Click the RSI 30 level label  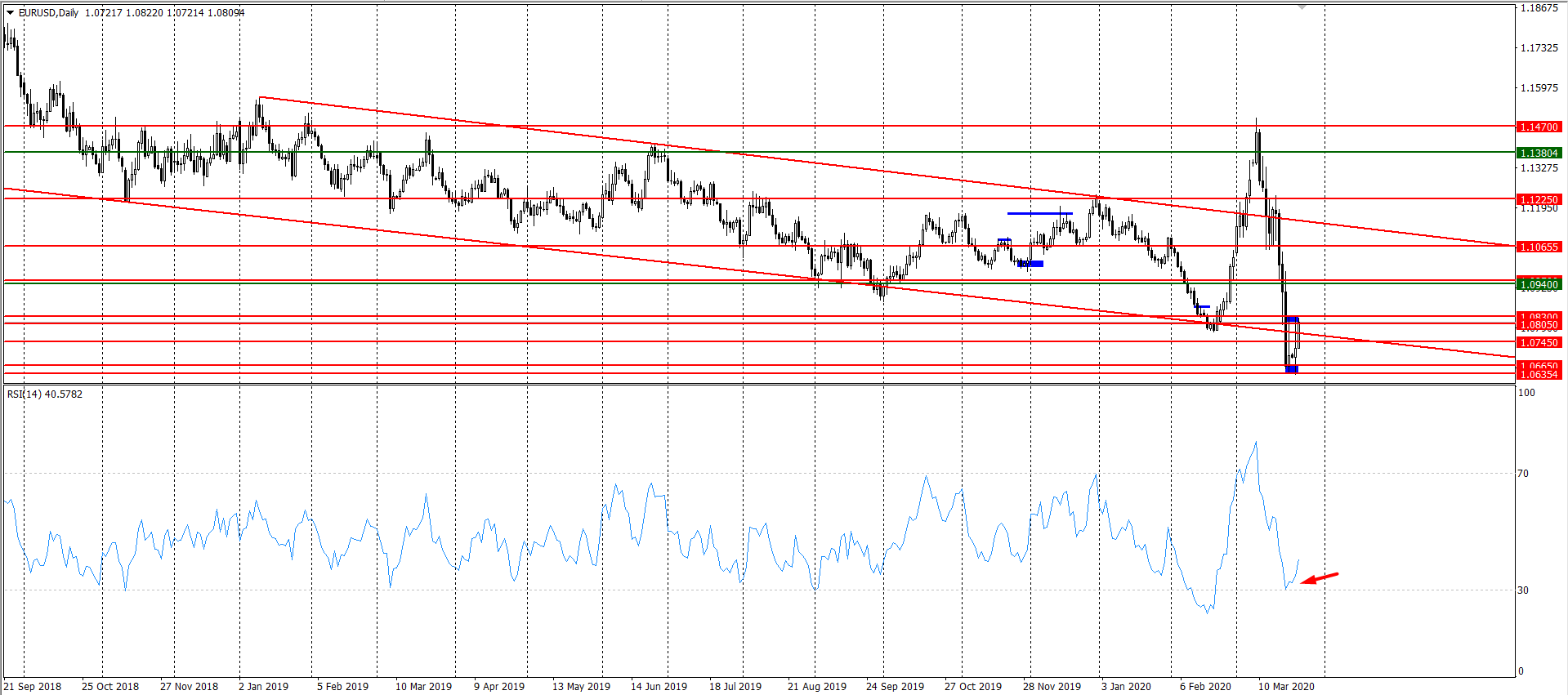click(x=1523, y=590)
